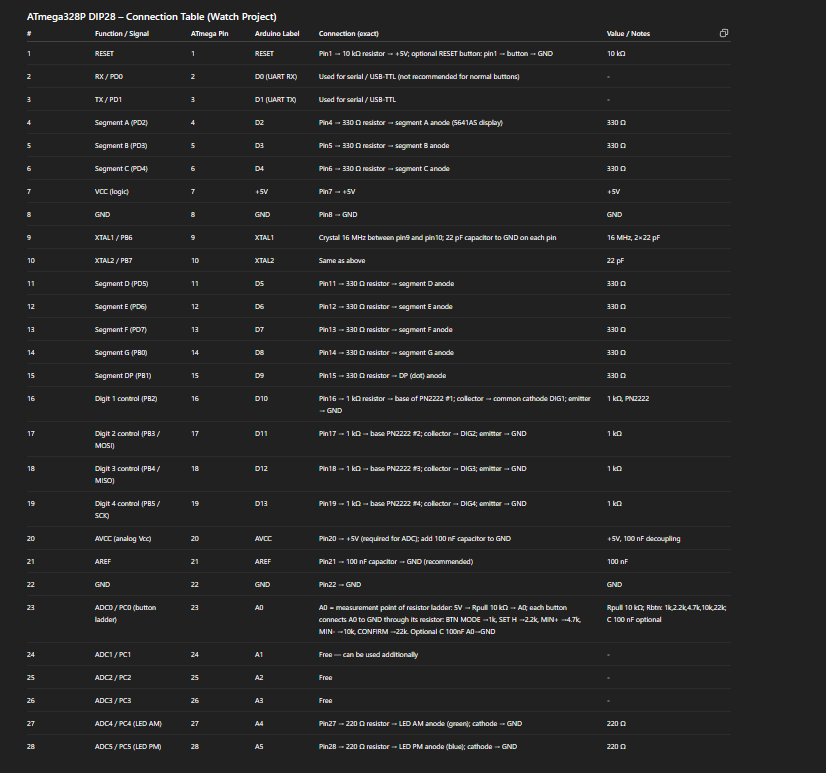Click the '16 MHz, 2×22 pF' value cell
The height and width of the screenshot is (773, 826).
pos(631,238)
